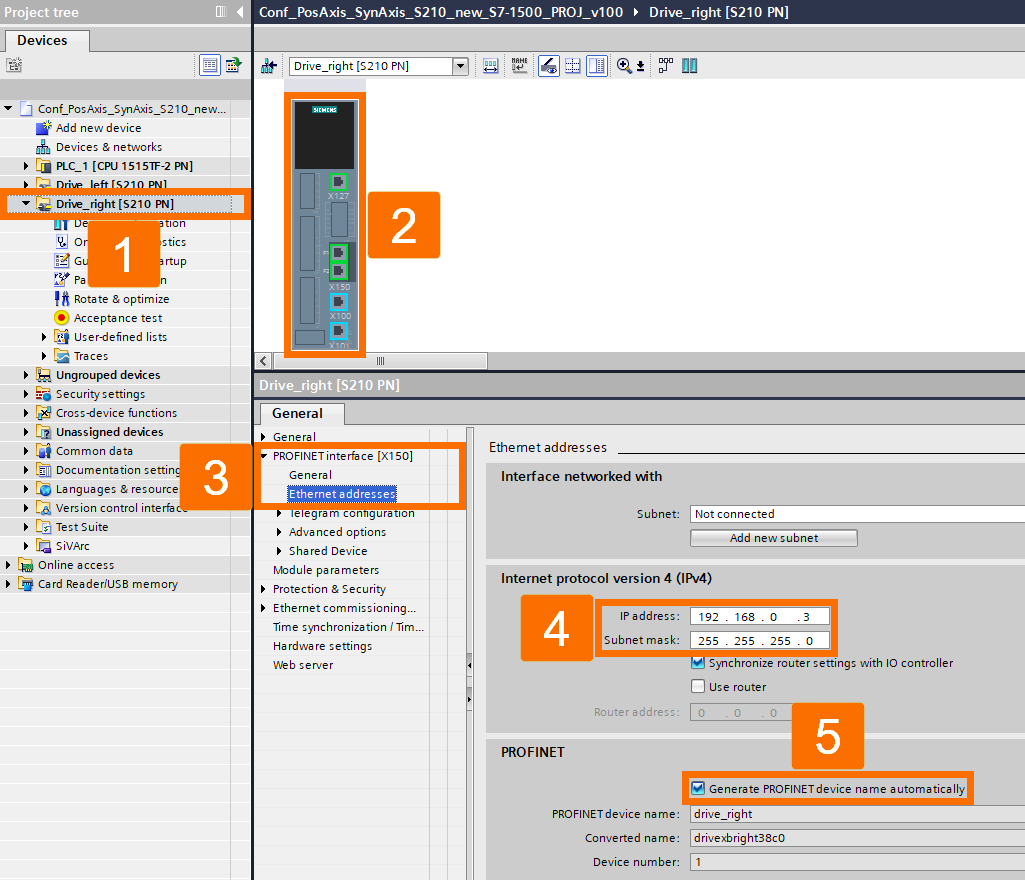The width and height of the screenshot is (1025, 880).
Task: Click the topology tree structure toolbar icon
Action: click(665, 65)
